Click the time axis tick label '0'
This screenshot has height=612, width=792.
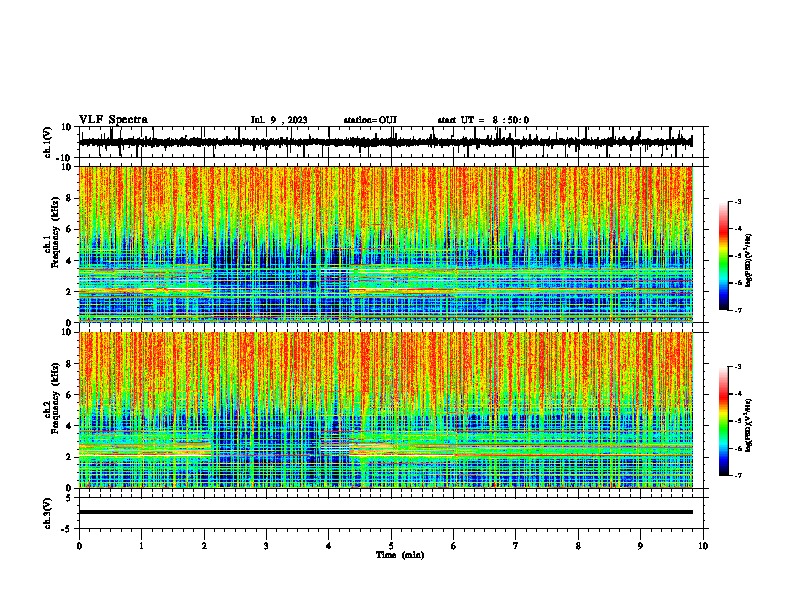(79, 546)
